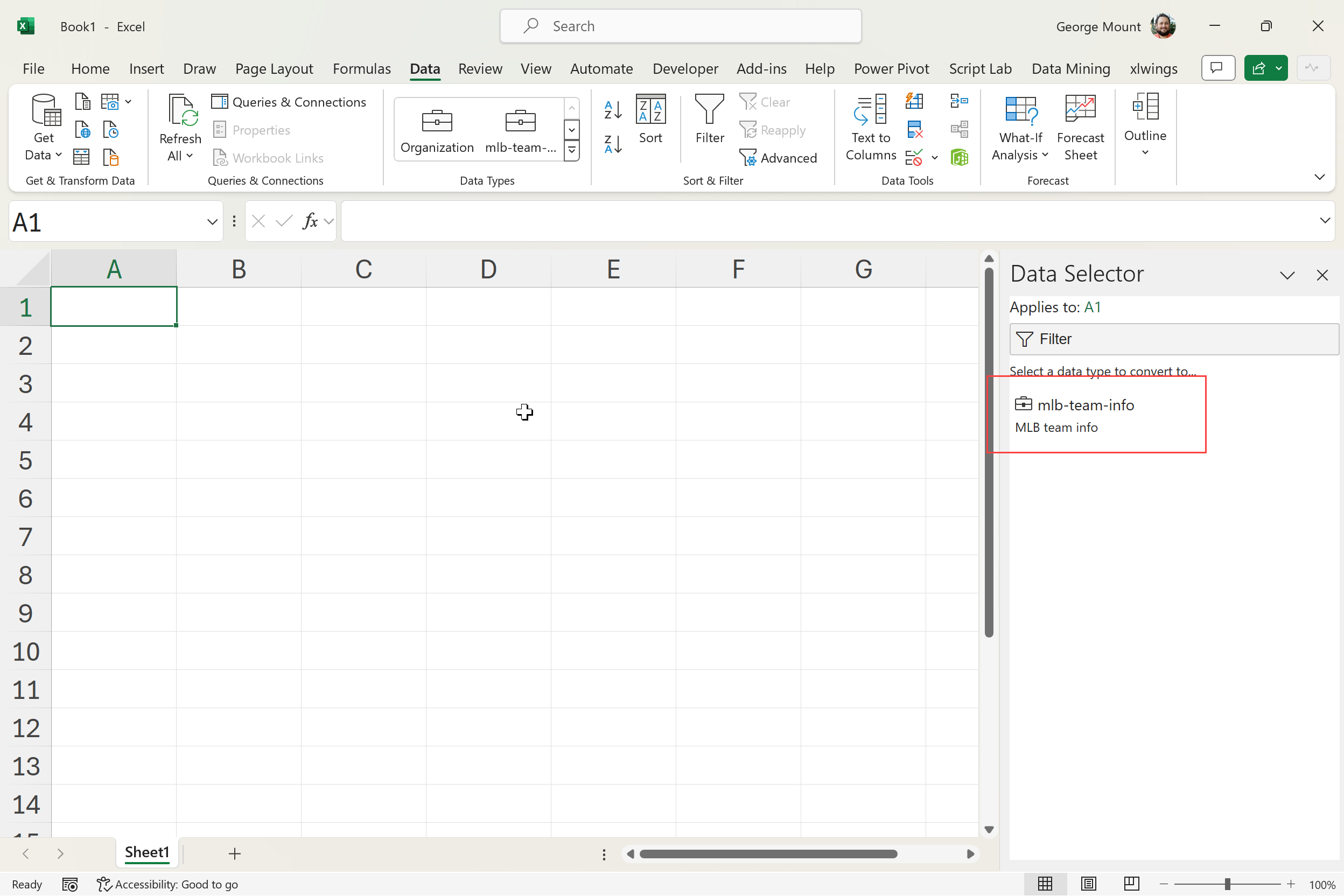The height and width of the screenshot is (896, 1344).
Task: Click the Advanced filter icon
Action: click(x=778, y=158)
